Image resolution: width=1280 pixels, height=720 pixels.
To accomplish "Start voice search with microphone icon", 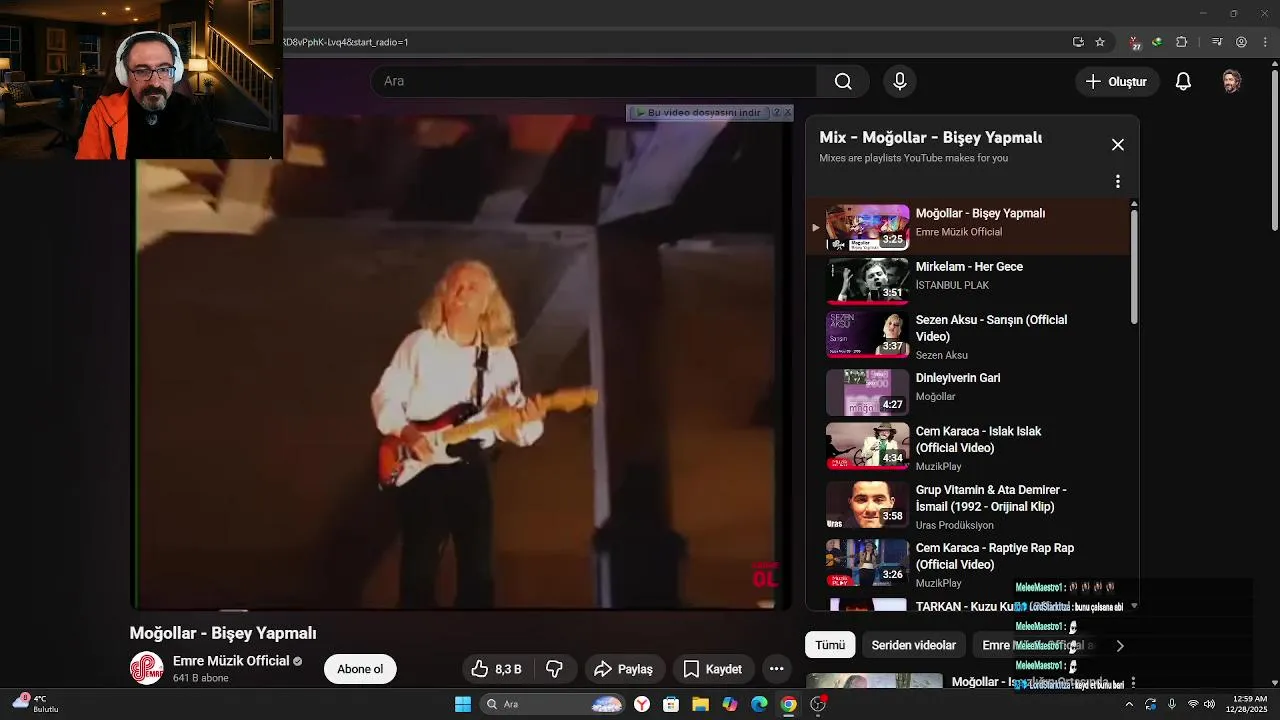I will (x=899, y=82).
